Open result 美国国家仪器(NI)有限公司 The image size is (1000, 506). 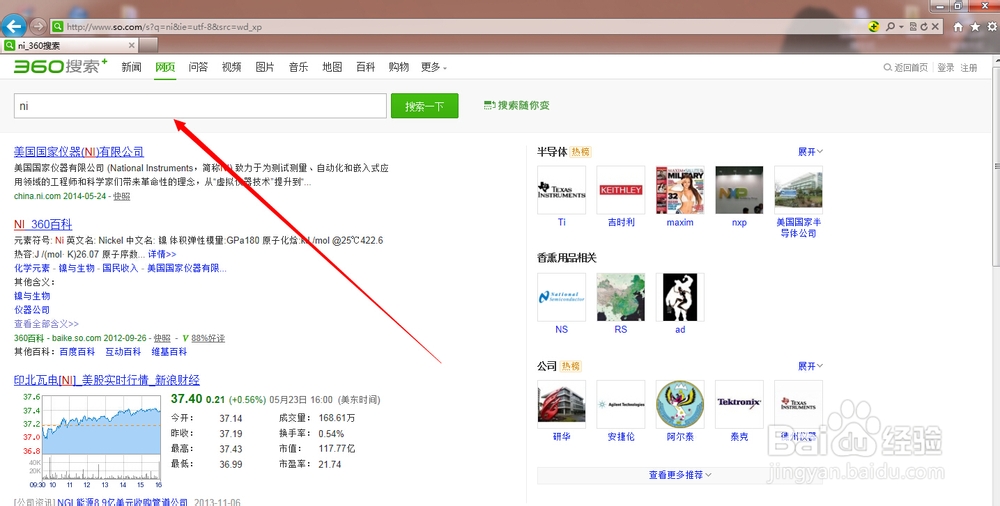pyautogui.click(x=79, y=152)
